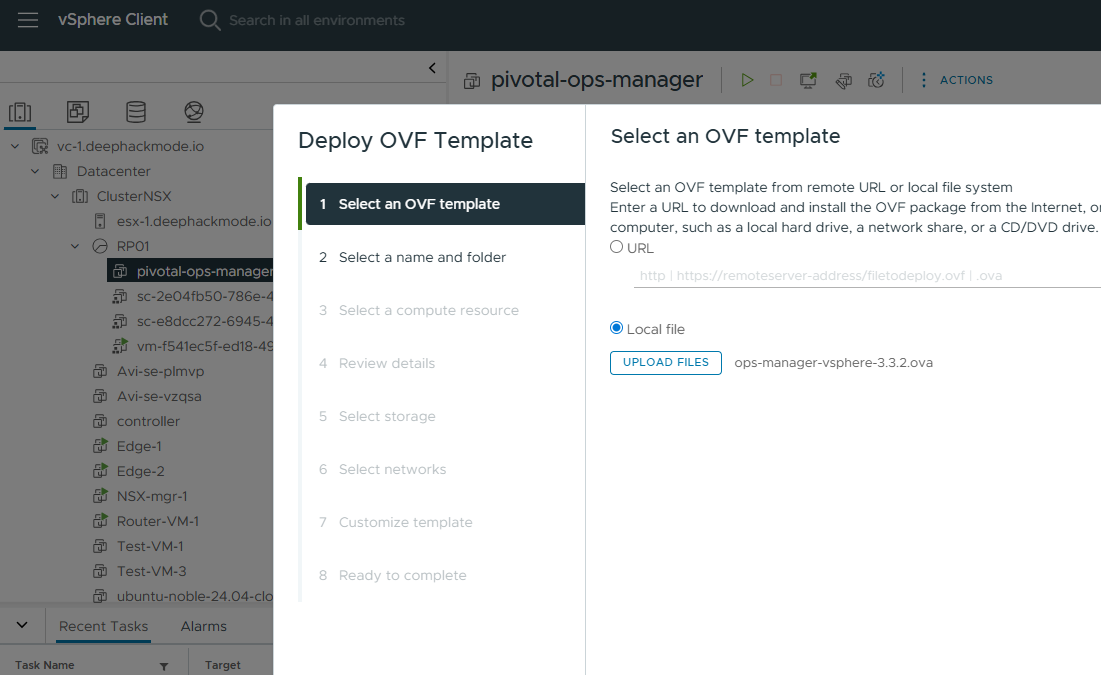Collapse the bottom Recent Tasks panel chevron

[x=22, y=624]
